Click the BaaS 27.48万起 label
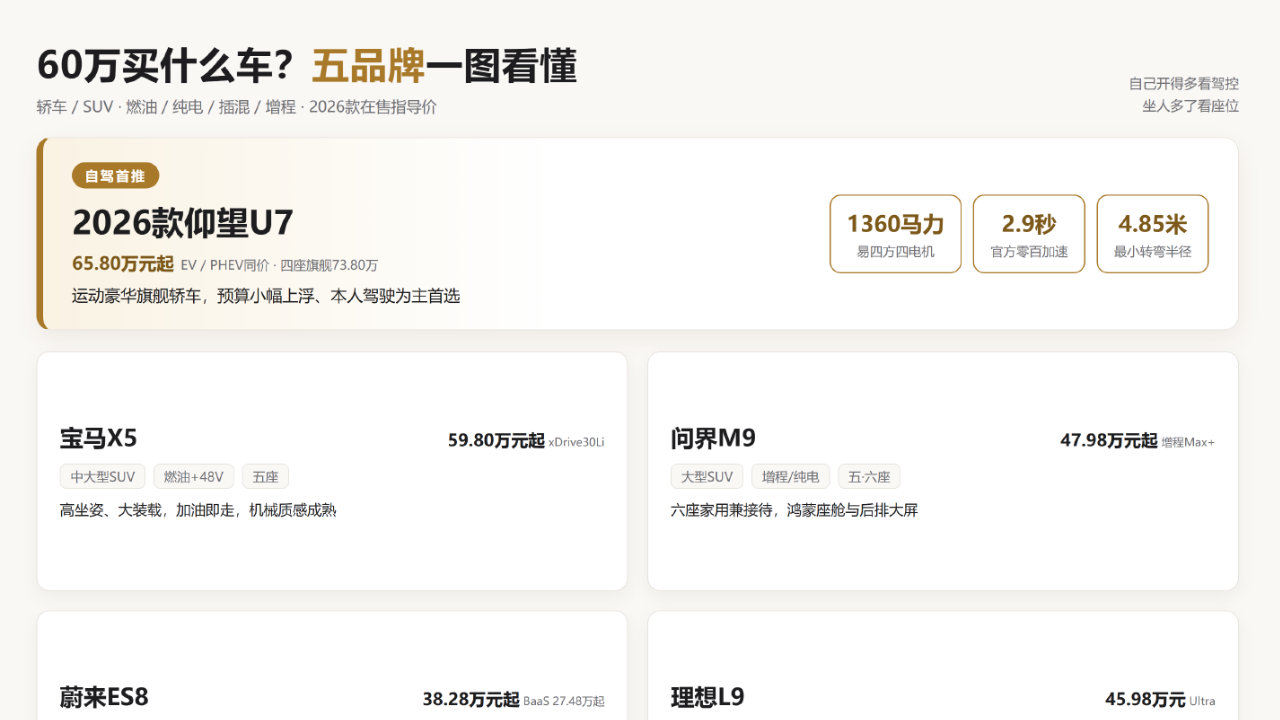 [x=564, y=701]
